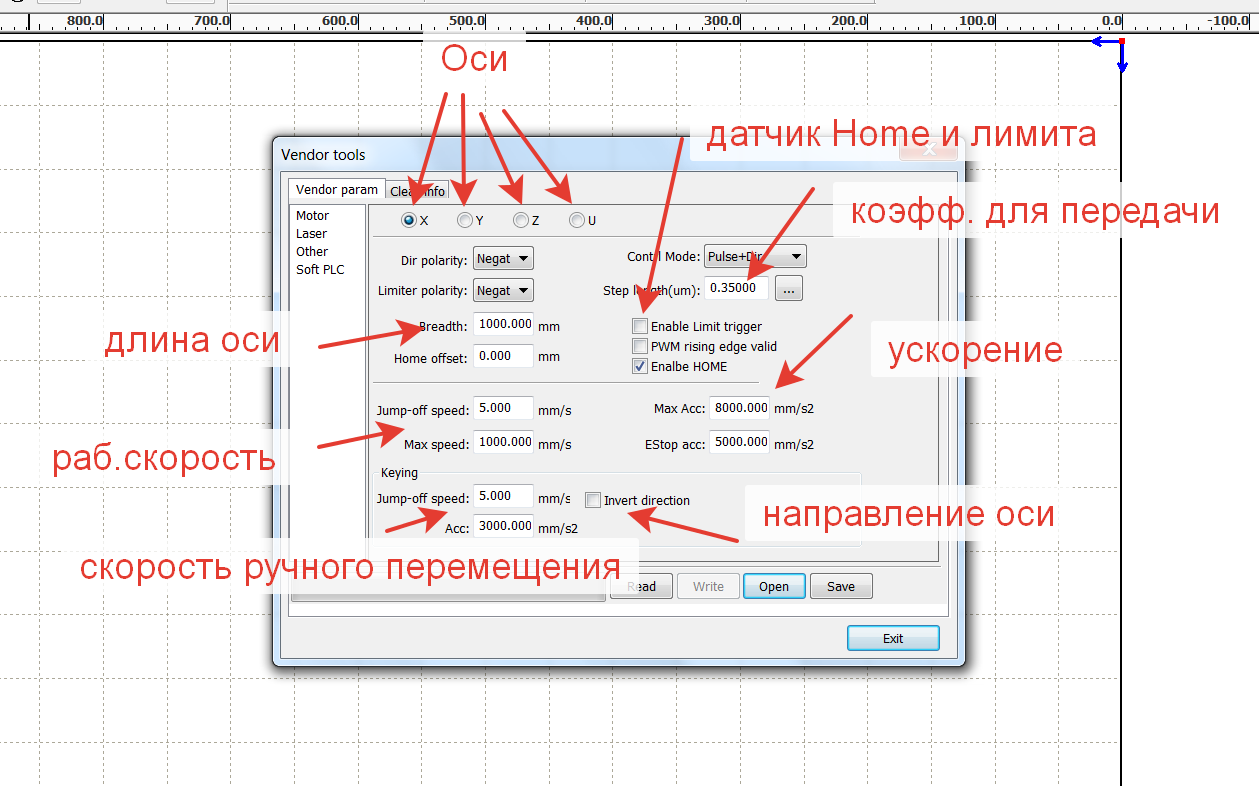Click the upper Jump-off speed field
This screenshot has width=1259, height=786.
click(x=503, y=408)
